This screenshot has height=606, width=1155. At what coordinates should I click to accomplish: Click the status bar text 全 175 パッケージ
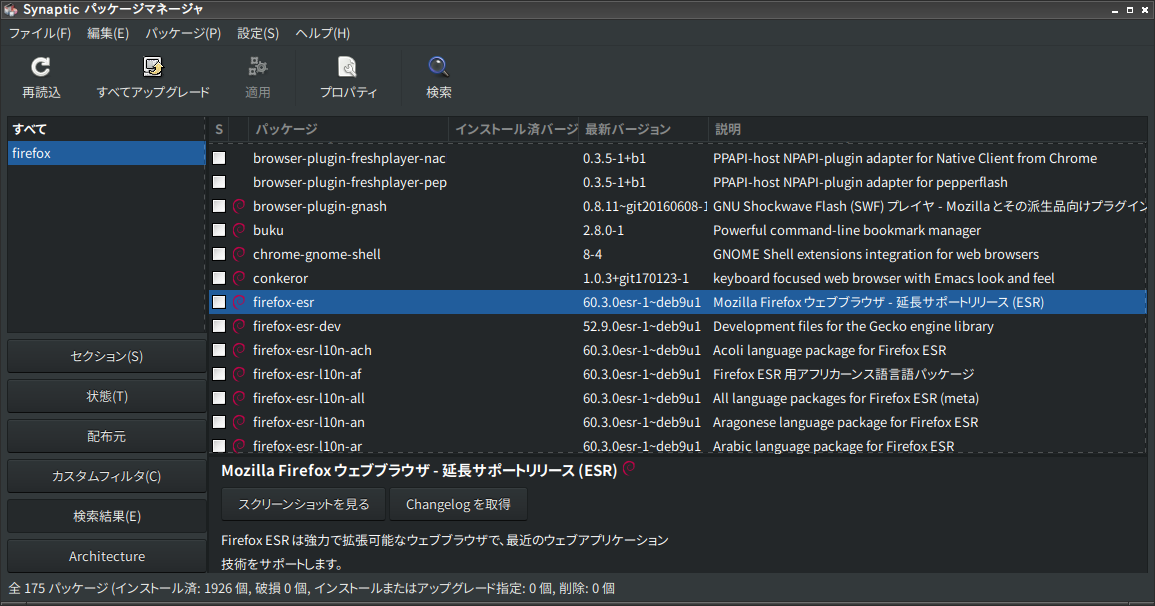pyautogui.click(x=58, y=588)
